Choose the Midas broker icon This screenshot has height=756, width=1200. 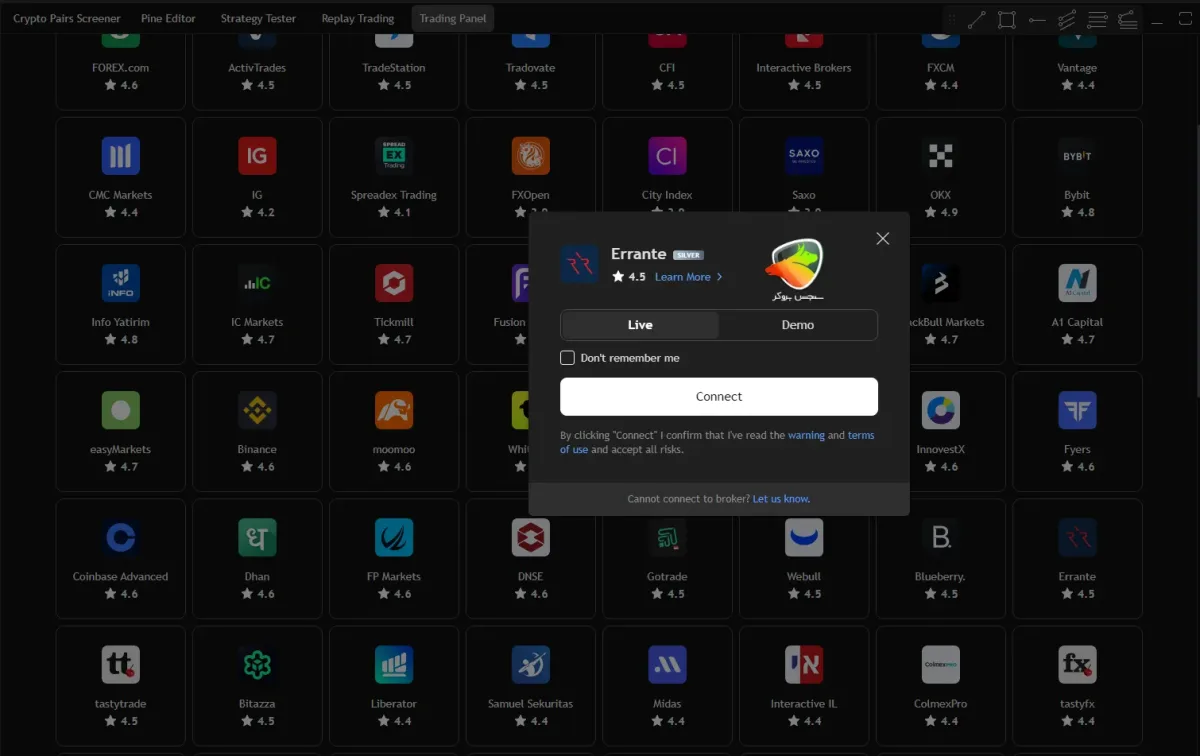[667, 664]
